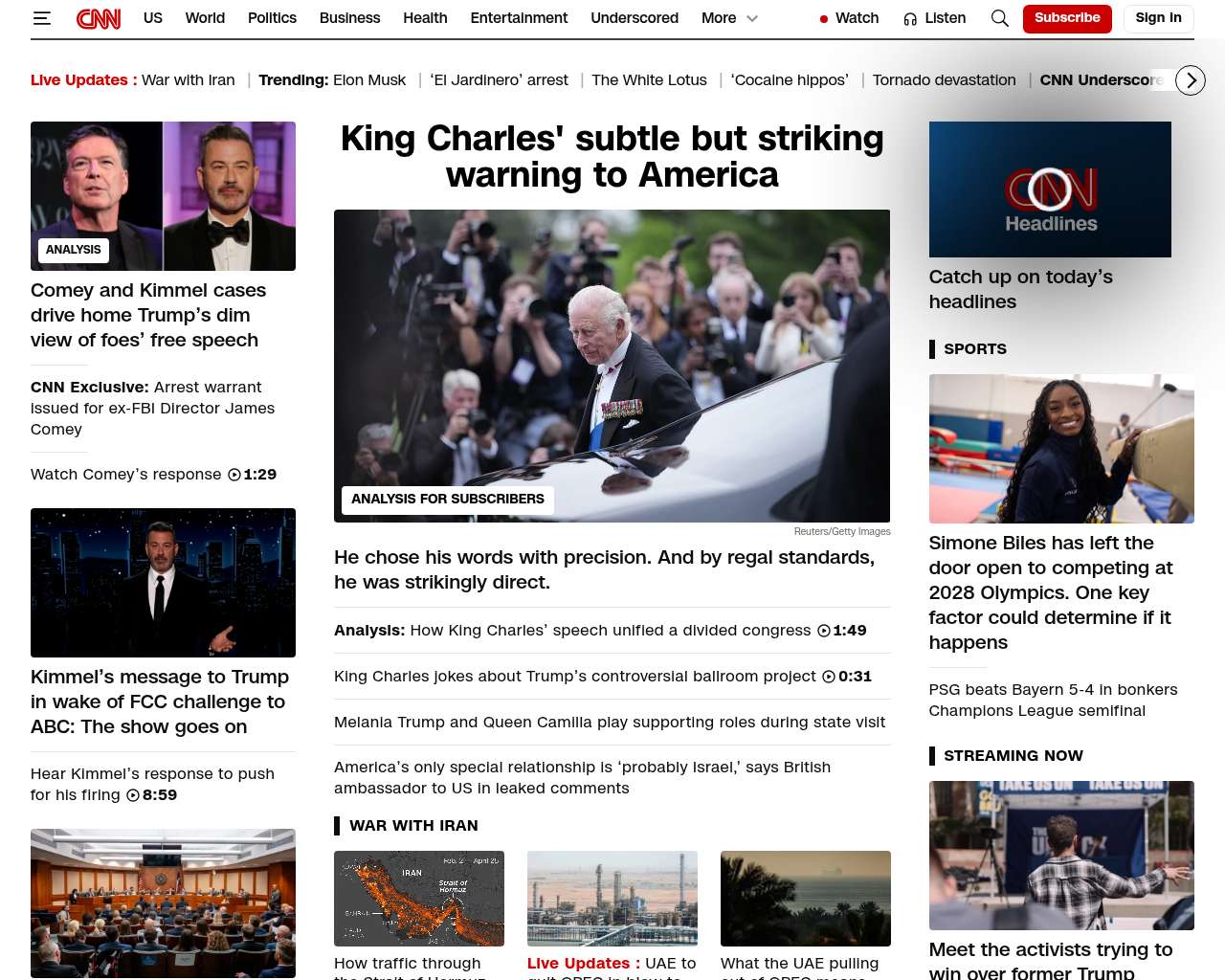Open the Health section
This screenshot has height=980, width=1225.
(x=425, y=18)
